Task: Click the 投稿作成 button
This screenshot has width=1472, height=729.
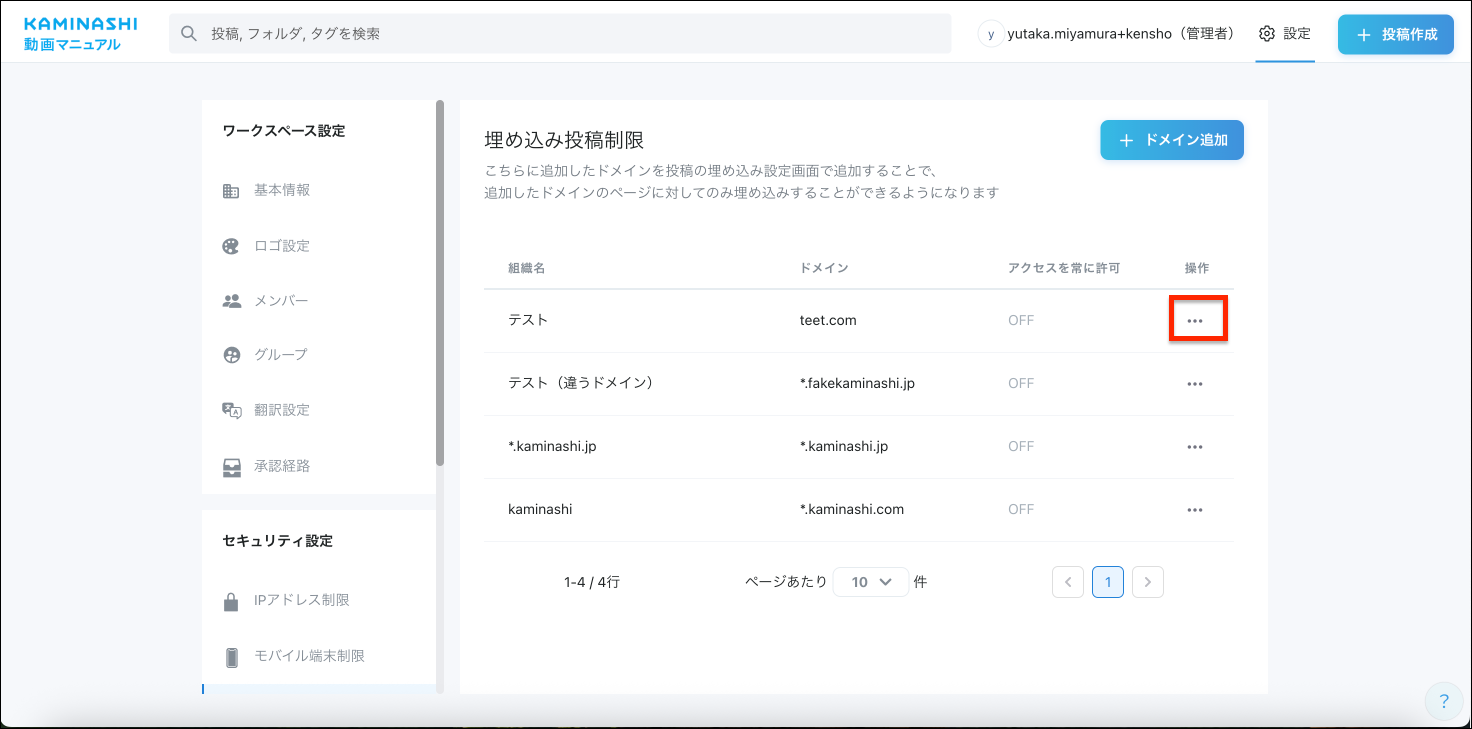Action: tap(1396, 34)
